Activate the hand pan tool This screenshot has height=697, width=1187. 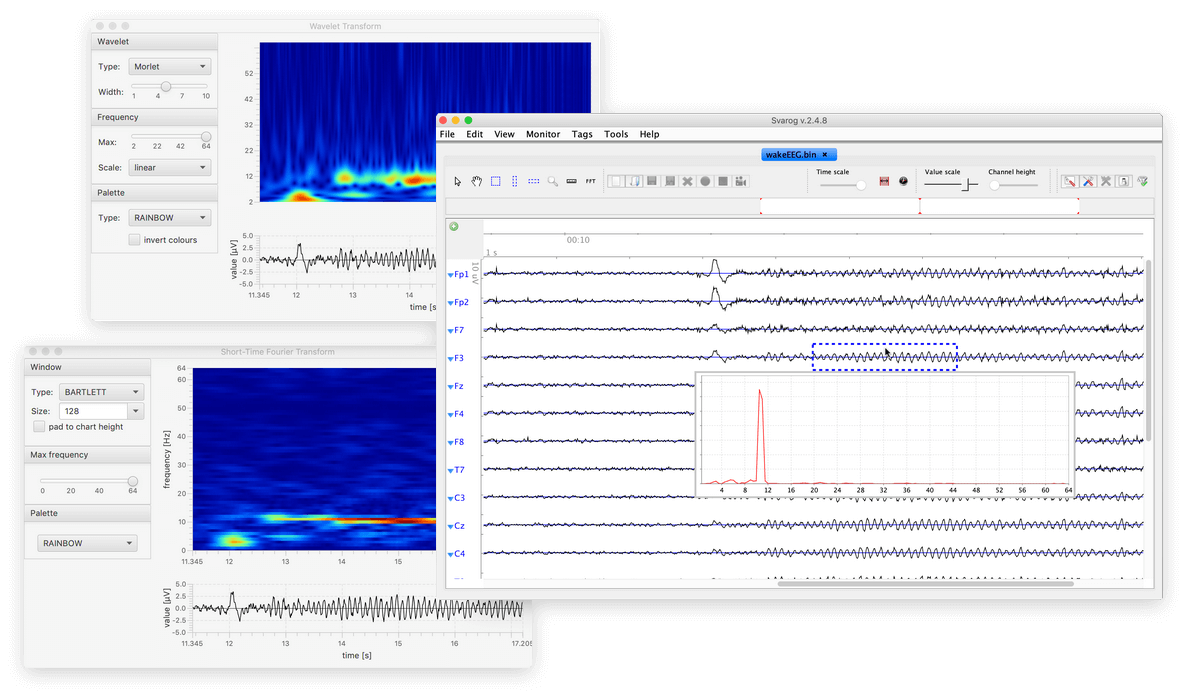click(x=477, y=181)
